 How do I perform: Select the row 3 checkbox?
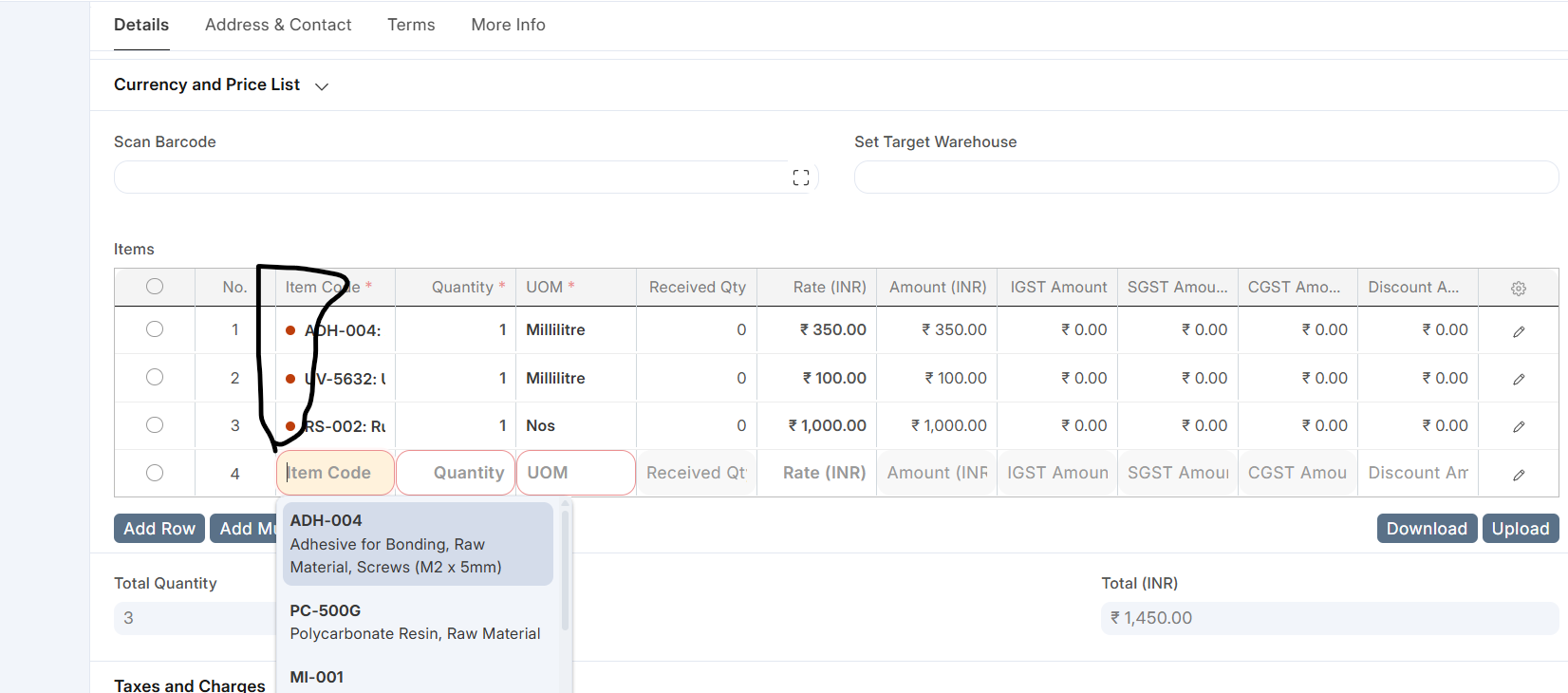155,424
